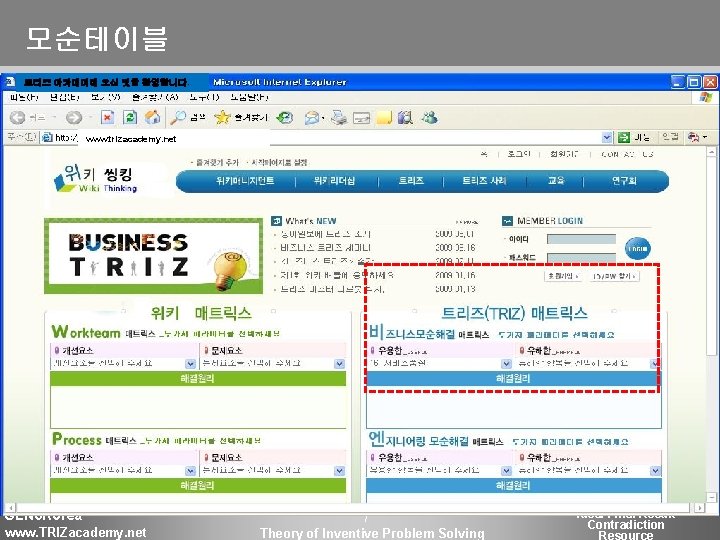Click the 패스워드 input field
The width and height of the screenshot is (720, 540).
pos(581,258)
